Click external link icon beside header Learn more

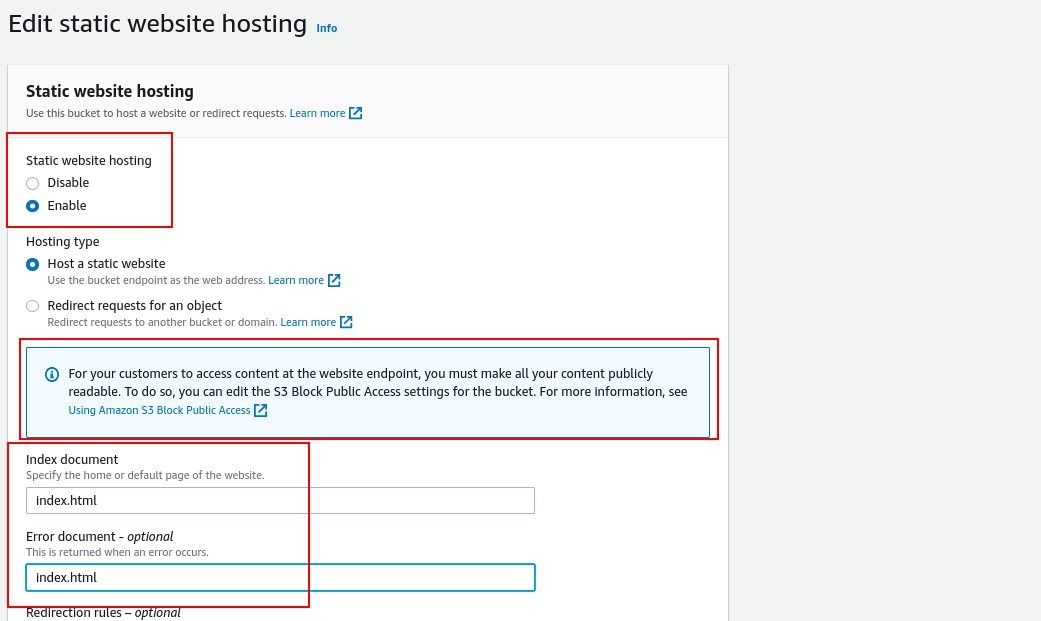356,113
